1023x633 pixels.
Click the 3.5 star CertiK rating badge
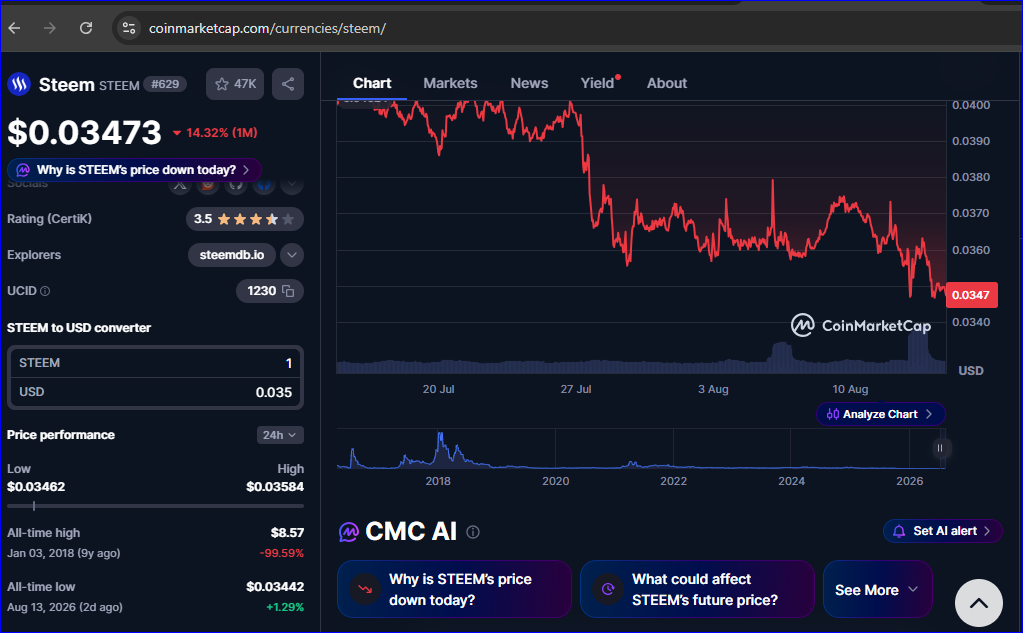click(x=245, y=219)
